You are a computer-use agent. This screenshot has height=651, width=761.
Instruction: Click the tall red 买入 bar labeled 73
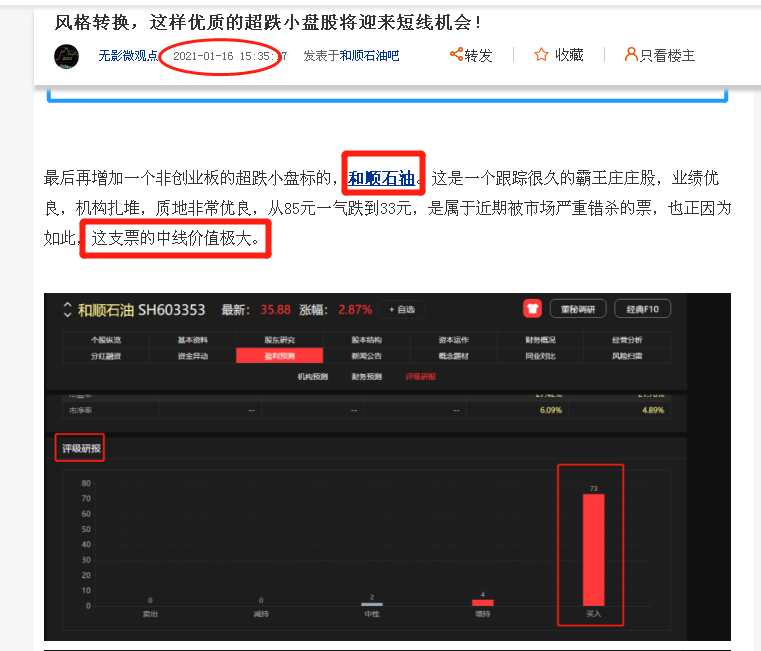[594, 550]
